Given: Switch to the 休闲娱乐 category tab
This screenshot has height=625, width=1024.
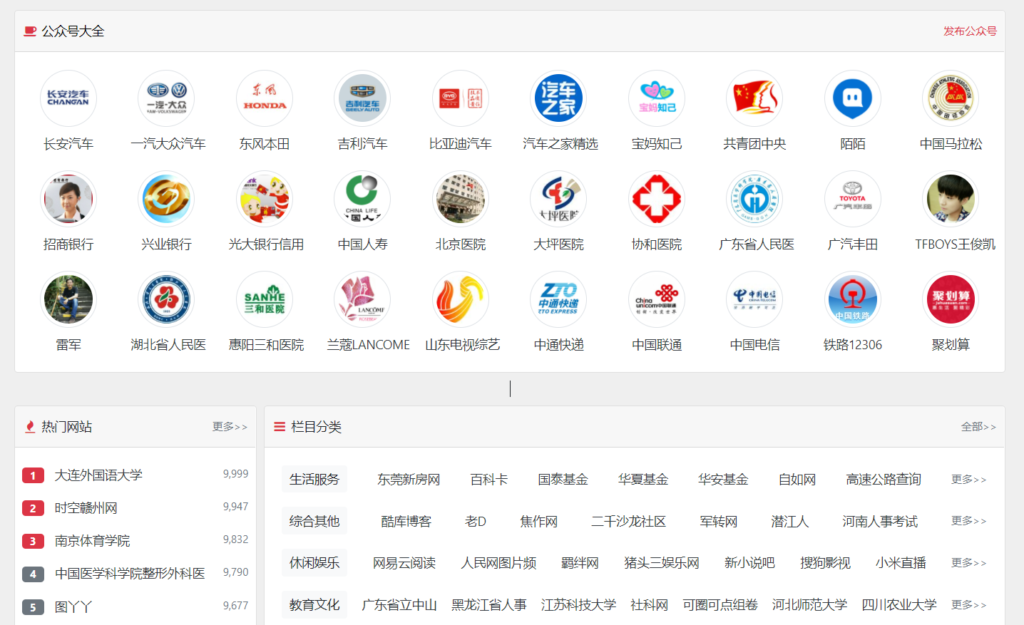Looking at the screenshot, I should click(314, 562).
